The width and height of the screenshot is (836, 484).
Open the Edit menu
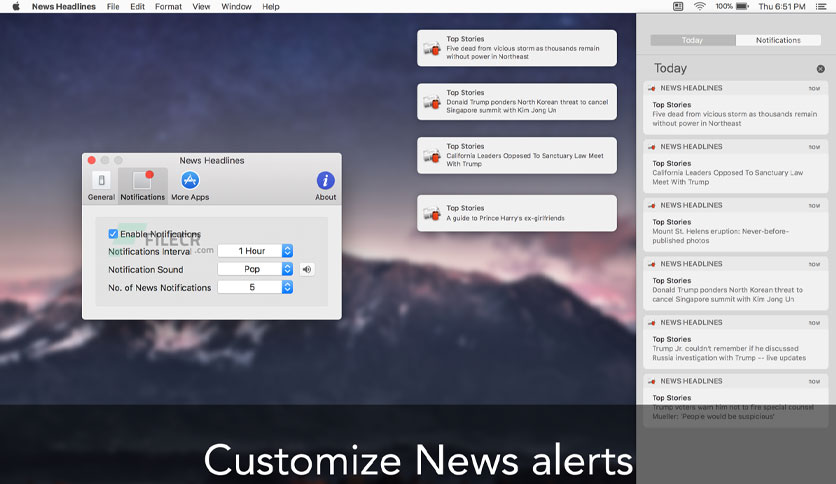(x=138, y=6)
